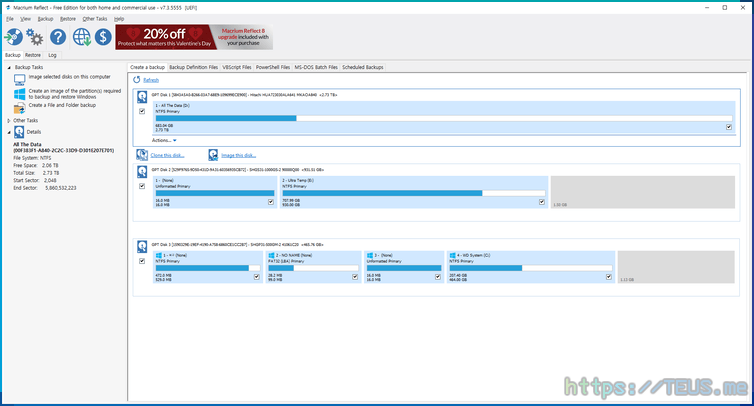Image resolution: width=754 pixels, height=406 pixels.
Task: Click the Refresh link
Action: [151, 80]
